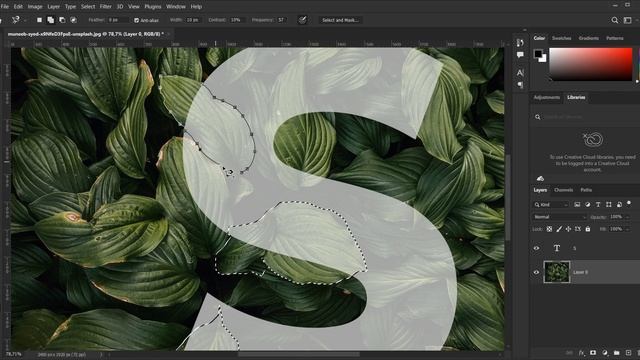
Task: Lock transparent pixels icon
Action: (x=549, y=229)
